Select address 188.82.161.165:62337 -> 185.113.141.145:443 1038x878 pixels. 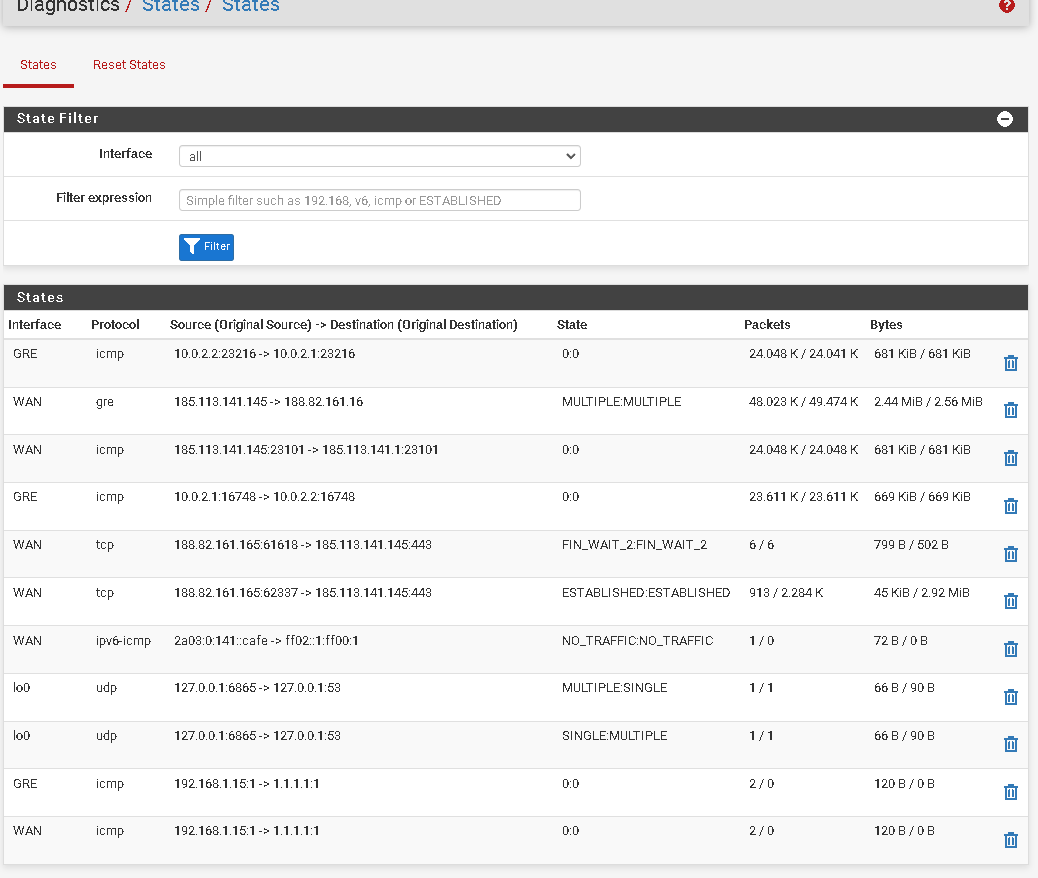[x=303, y=593]
